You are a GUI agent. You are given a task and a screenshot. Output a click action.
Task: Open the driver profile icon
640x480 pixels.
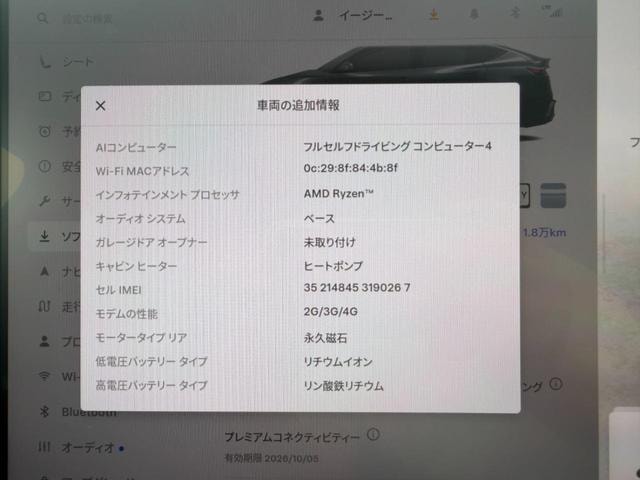pos(318,16)
